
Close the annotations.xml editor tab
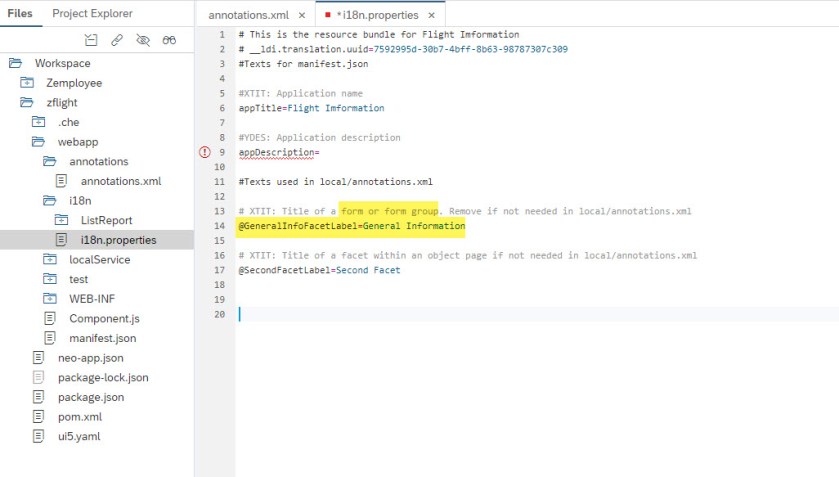(x=302, y=16)
